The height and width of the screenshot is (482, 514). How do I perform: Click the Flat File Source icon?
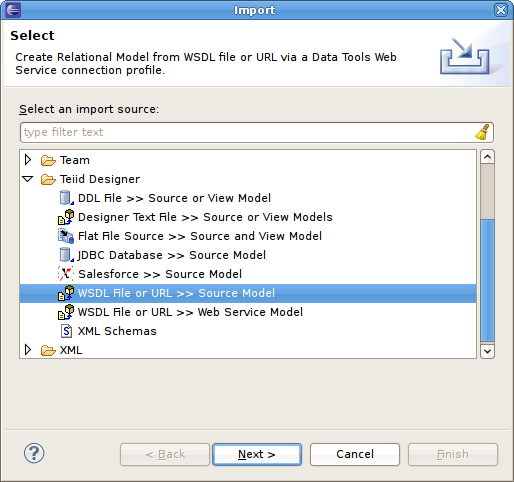point(66,236)
